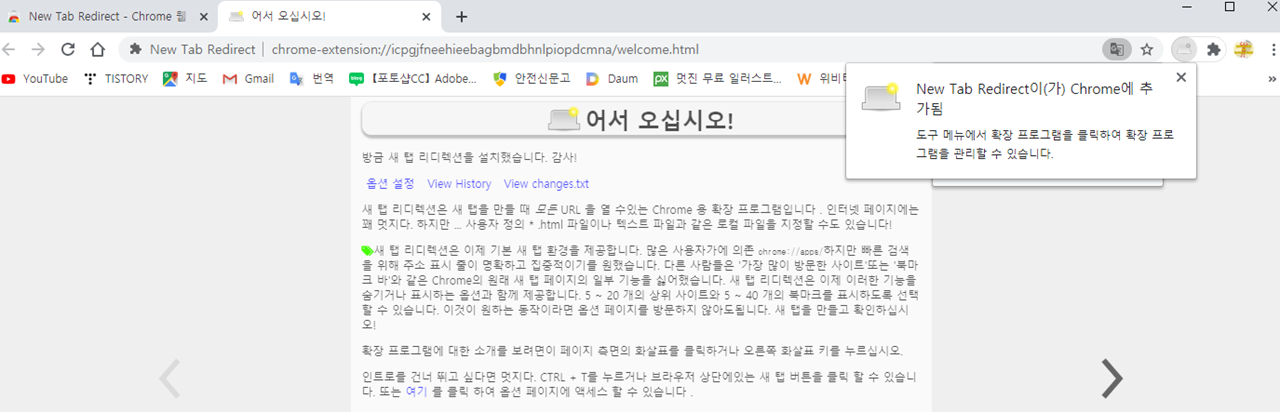Open the 번역 translate bookmark
The image size is (1280, 412).
[x=311, y=78]
